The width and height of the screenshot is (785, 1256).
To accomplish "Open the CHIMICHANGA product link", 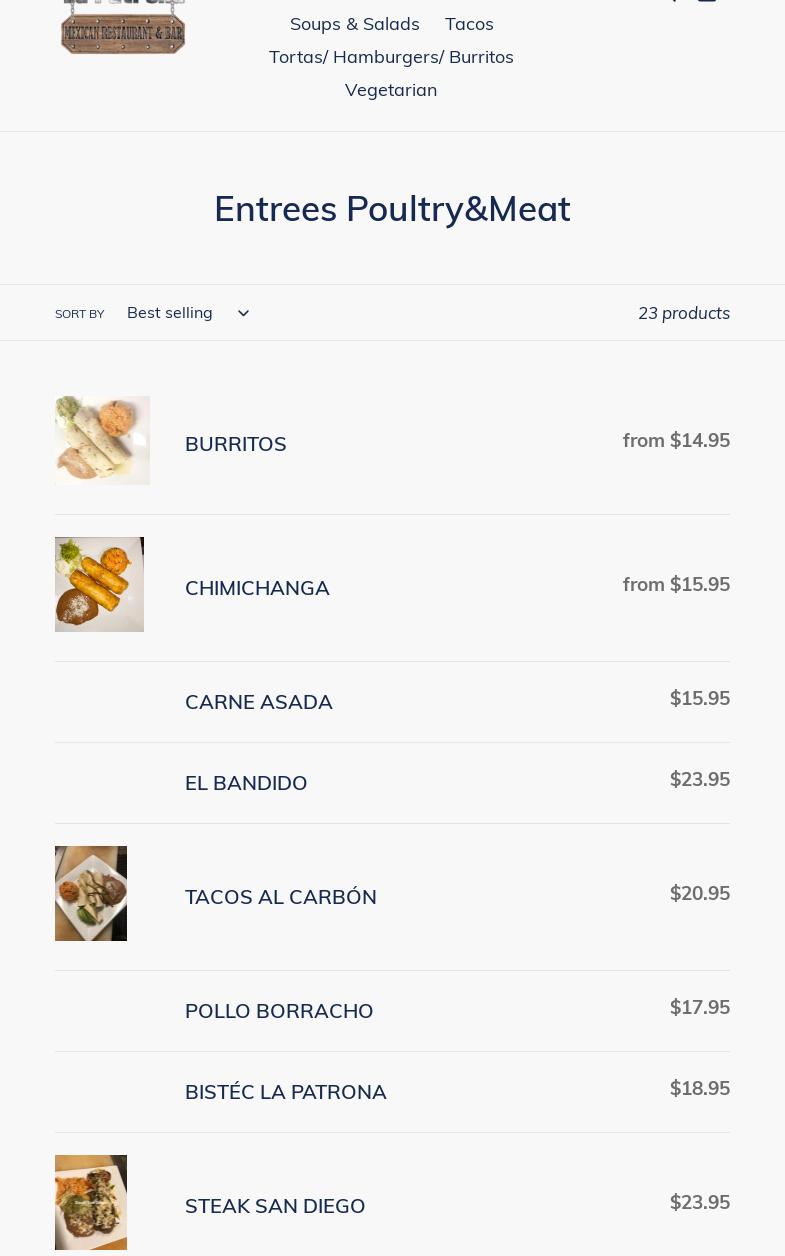I will click(x=257, y=588).
